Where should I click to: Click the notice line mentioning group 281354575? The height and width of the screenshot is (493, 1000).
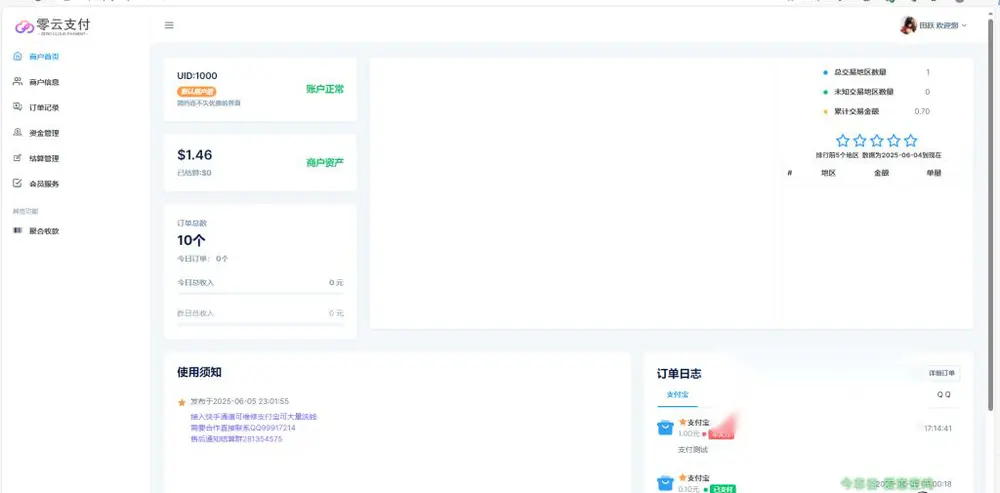coord(236,439)
